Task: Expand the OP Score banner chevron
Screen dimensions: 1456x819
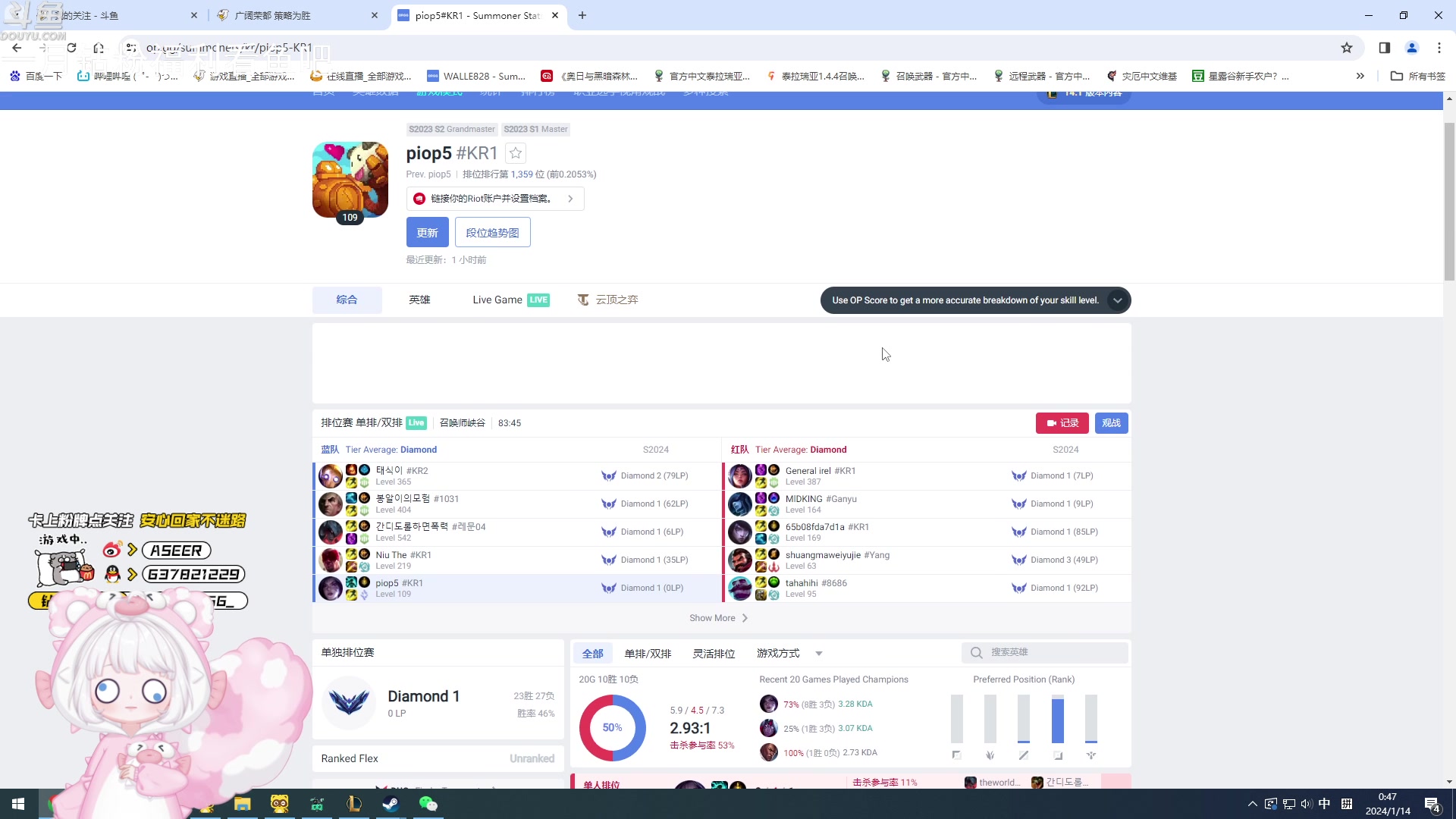Action: tap(1117, 300)
